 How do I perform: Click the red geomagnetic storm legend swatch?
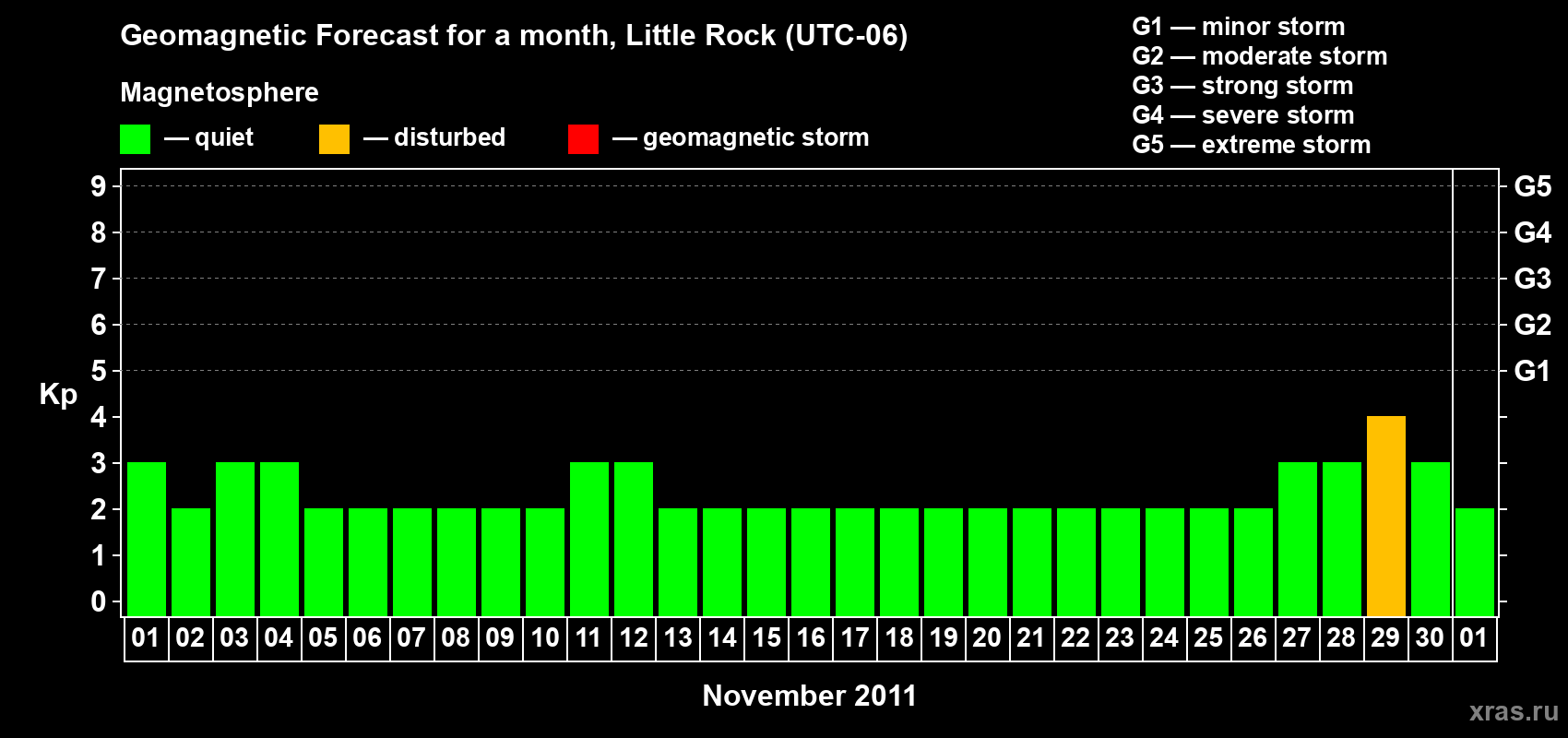(x=583, y=139)
